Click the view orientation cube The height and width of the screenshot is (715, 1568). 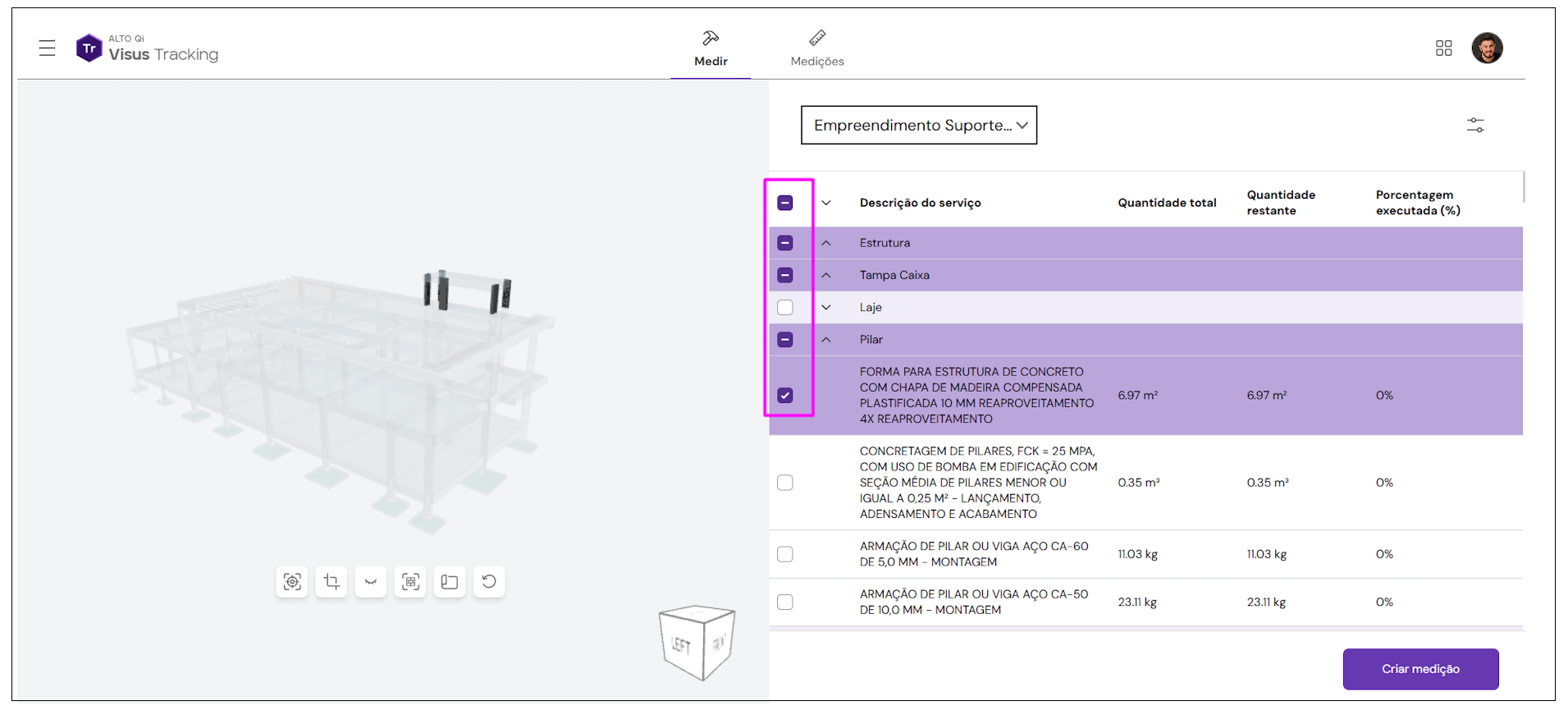point(697,643)
